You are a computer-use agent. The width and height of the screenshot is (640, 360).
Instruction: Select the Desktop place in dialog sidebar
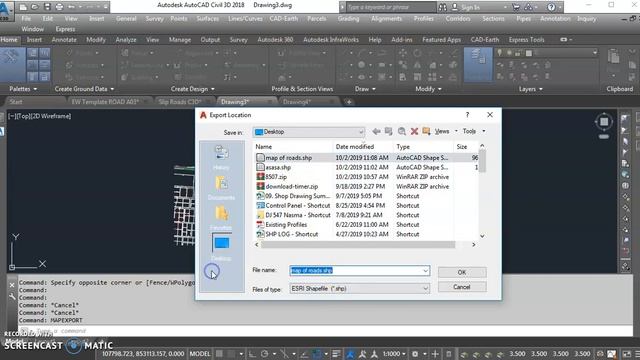point(221,247)
